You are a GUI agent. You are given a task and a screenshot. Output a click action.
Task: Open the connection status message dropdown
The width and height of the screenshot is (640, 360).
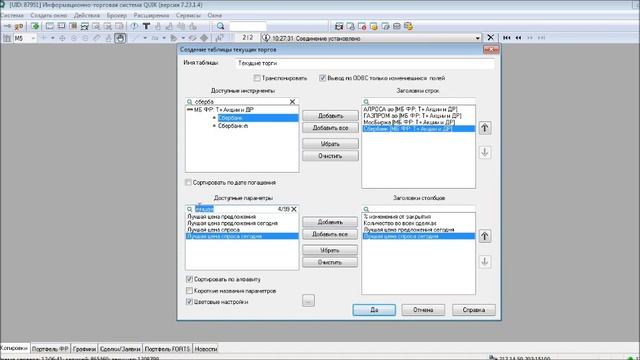(x=478, y=38)
